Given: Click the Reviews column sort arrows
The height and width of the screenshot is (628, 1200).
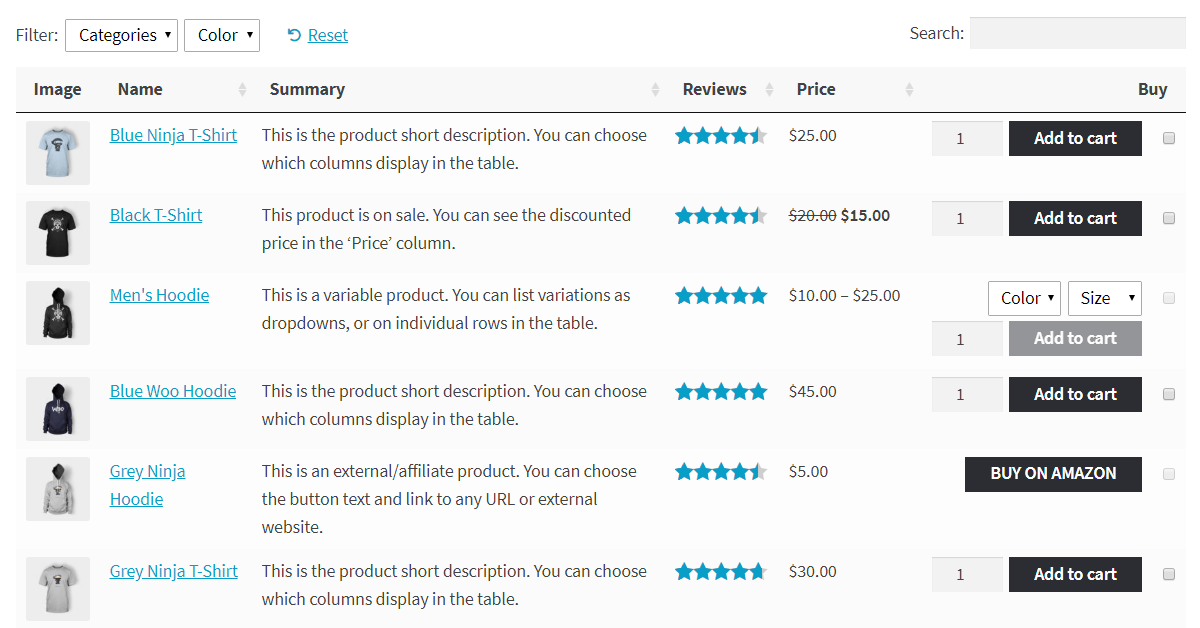Looking at the screenshot, I should [x=769, y=90].
